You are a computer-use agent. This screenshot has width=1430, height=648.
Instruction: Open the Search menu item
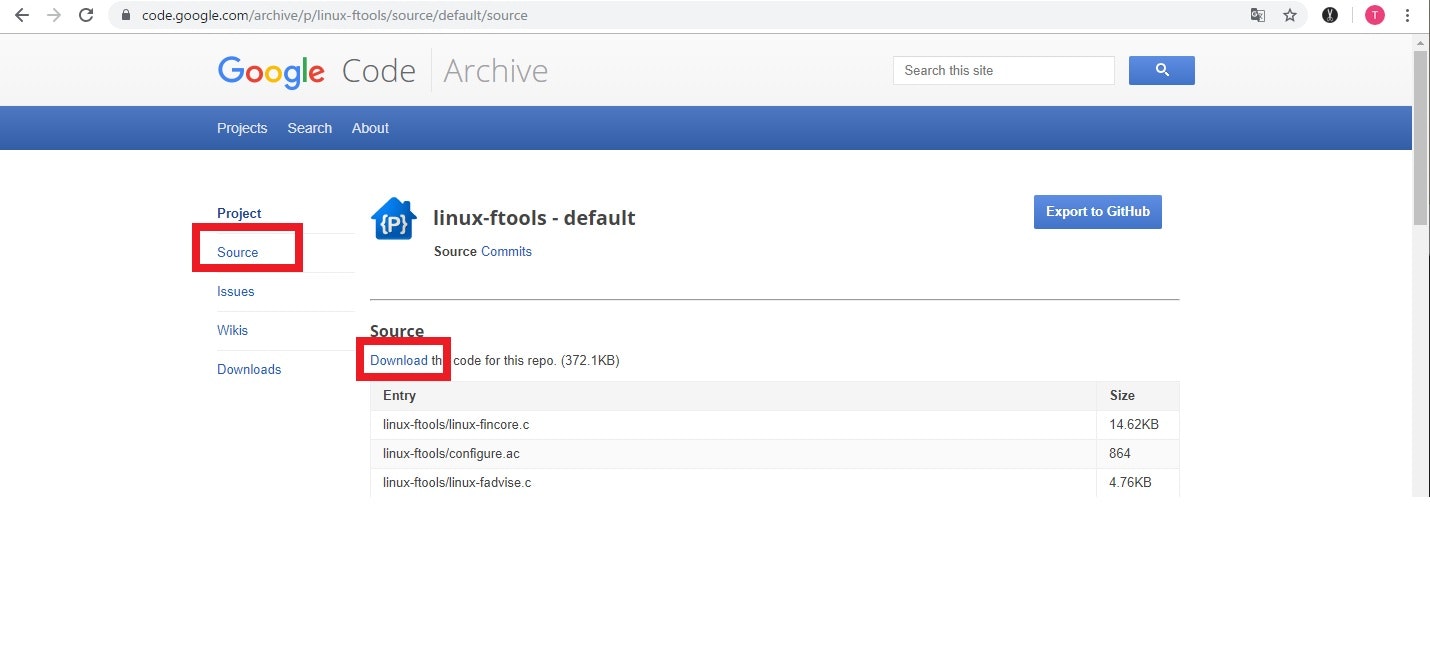309,128
